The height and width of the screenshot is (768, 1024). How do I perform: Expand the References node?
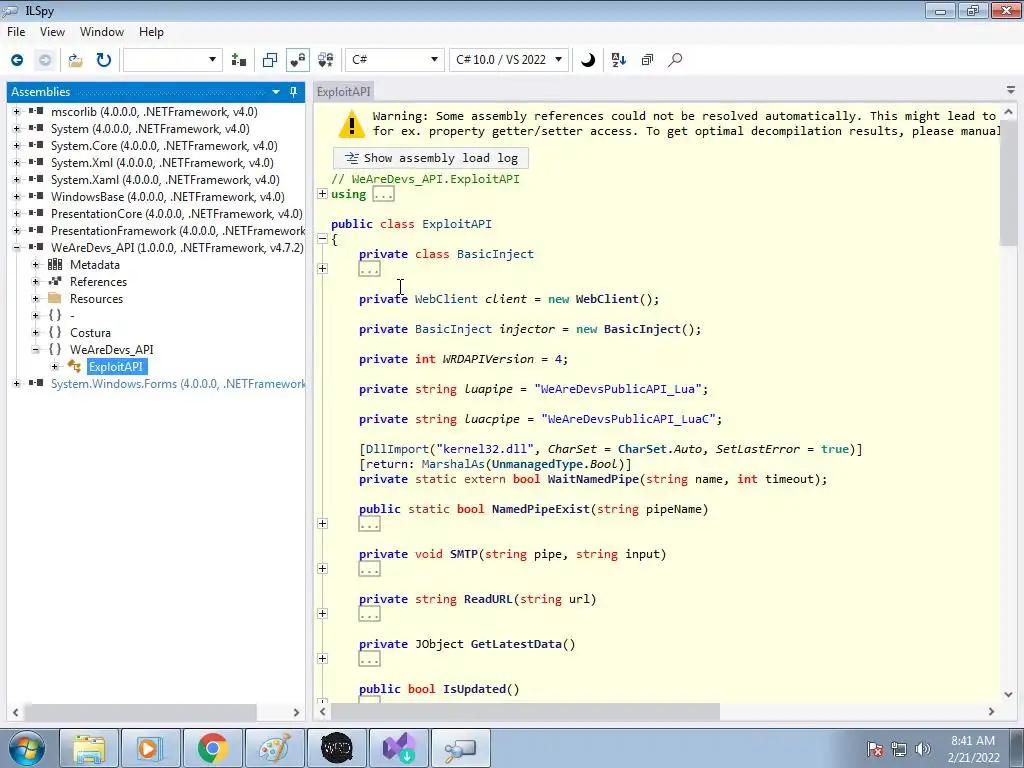click(36, 281)
